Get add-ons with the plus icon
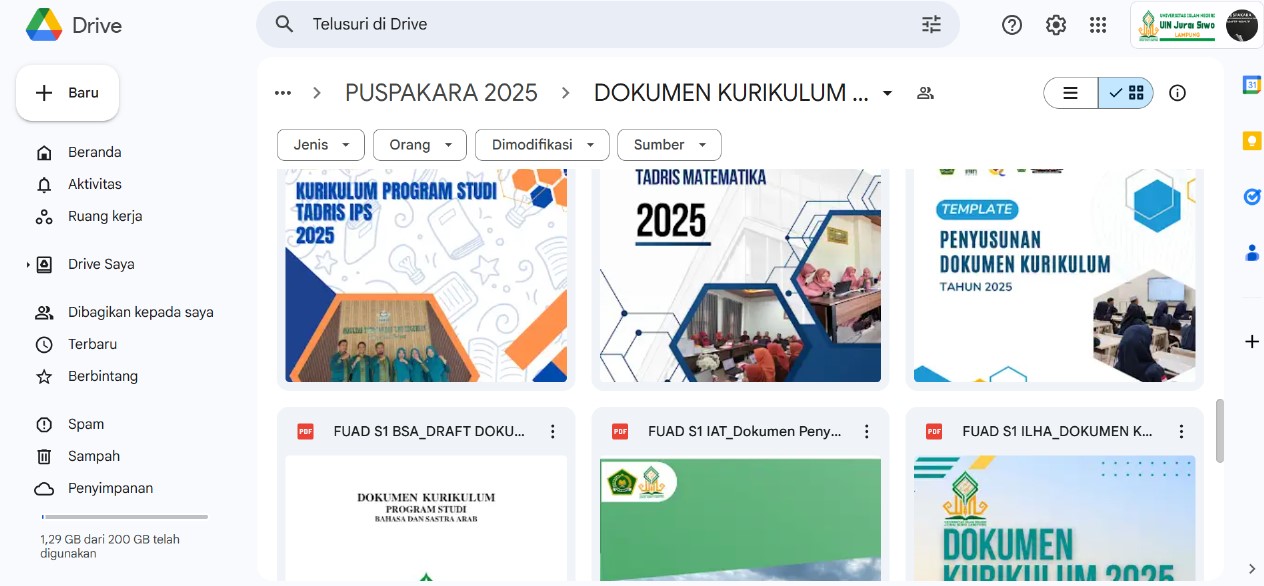1264x586 pixels. (1251, 342)
